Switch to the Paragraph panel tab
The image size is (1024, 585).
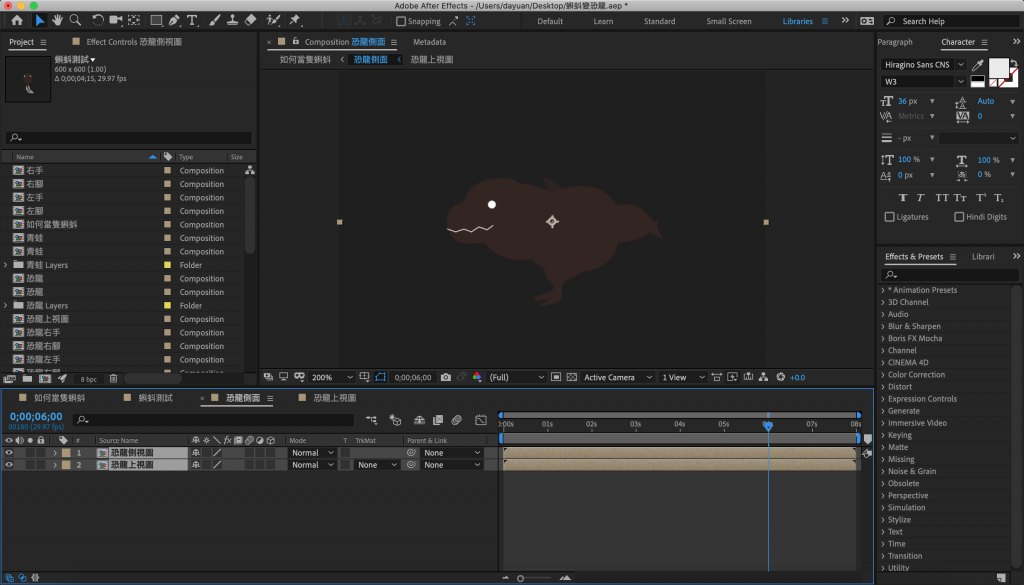[895, 42]
